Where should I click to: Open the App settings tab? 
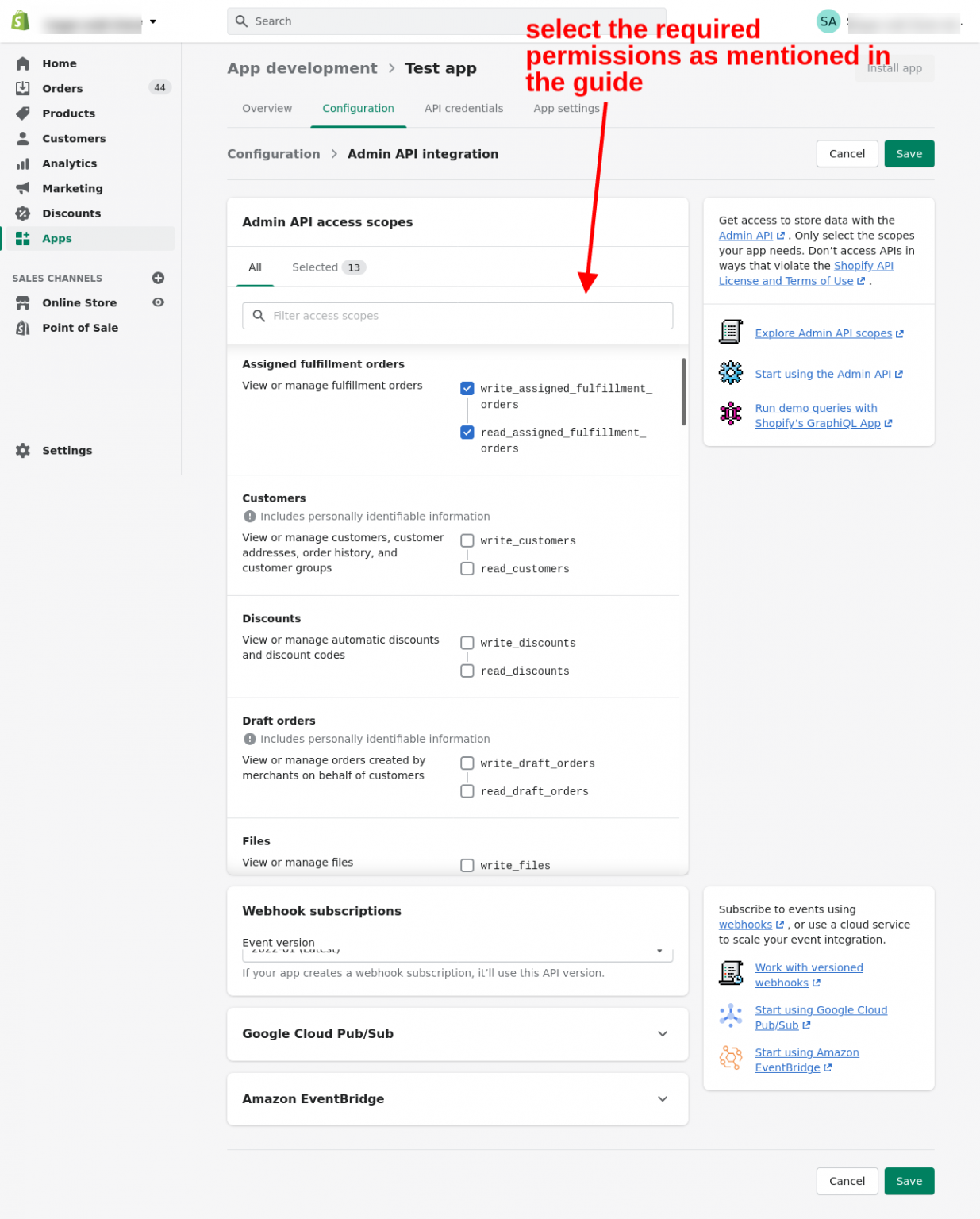[x=567, y=109]
